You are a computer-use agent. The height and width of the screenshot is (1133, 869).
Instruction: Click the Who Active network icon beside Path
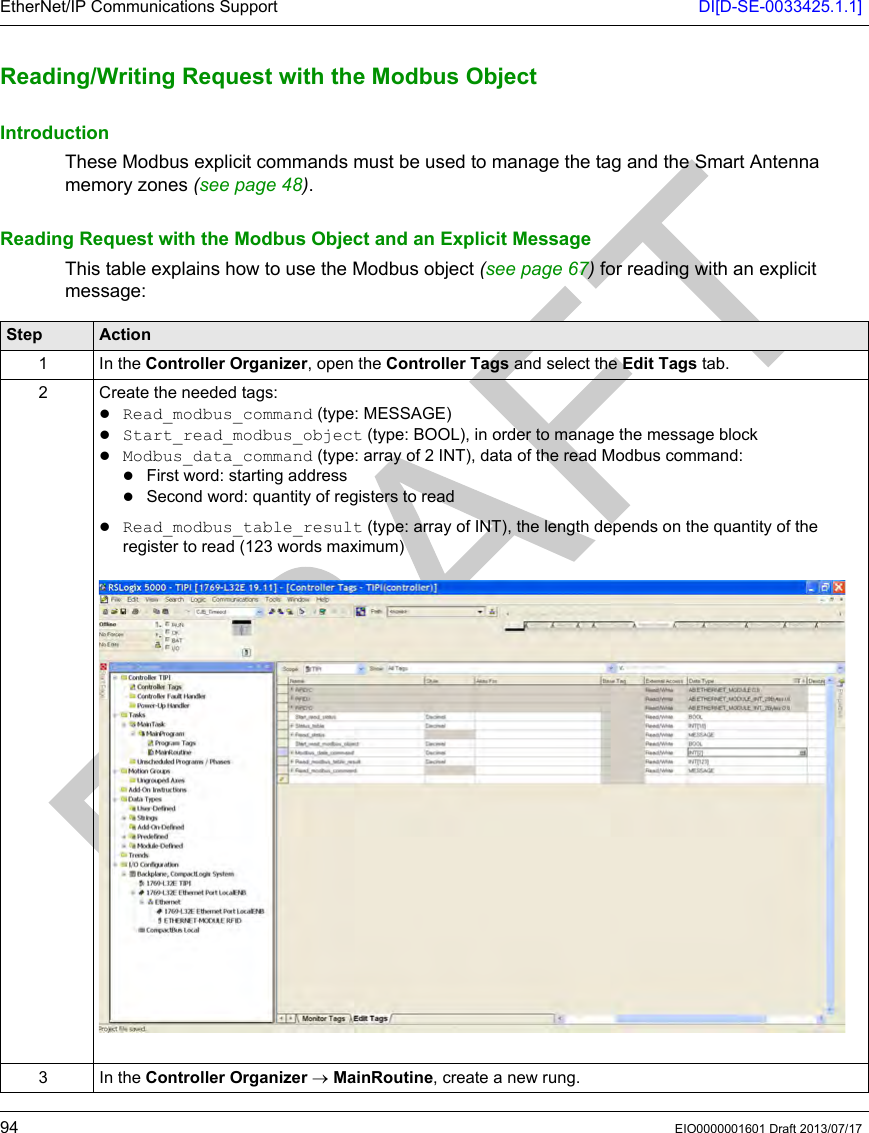pyautogui.click(x=492, y=612)
